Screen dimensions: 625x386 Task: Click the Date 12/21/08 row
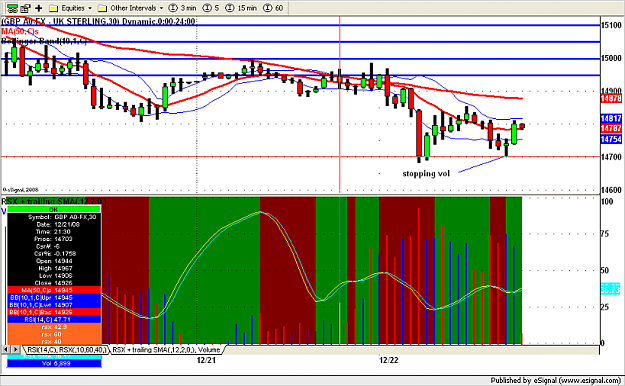[x=54, y=225]
